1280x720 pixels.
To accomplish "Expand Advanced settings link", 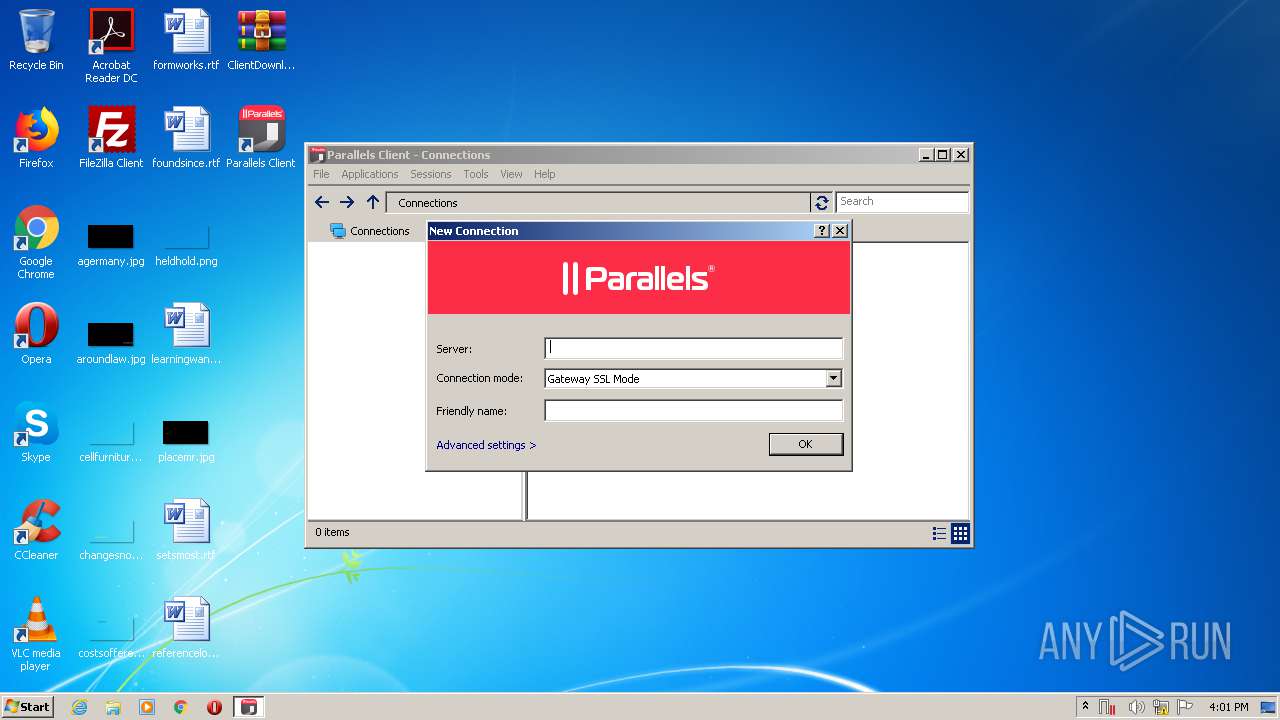I will click(x=486, y=445).
